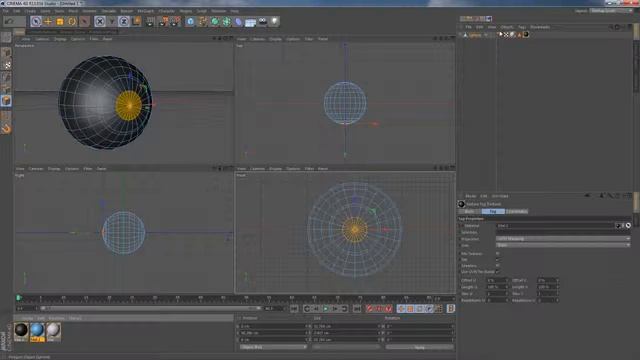
Task: Open the Script menu
Action: click(202, 11)
